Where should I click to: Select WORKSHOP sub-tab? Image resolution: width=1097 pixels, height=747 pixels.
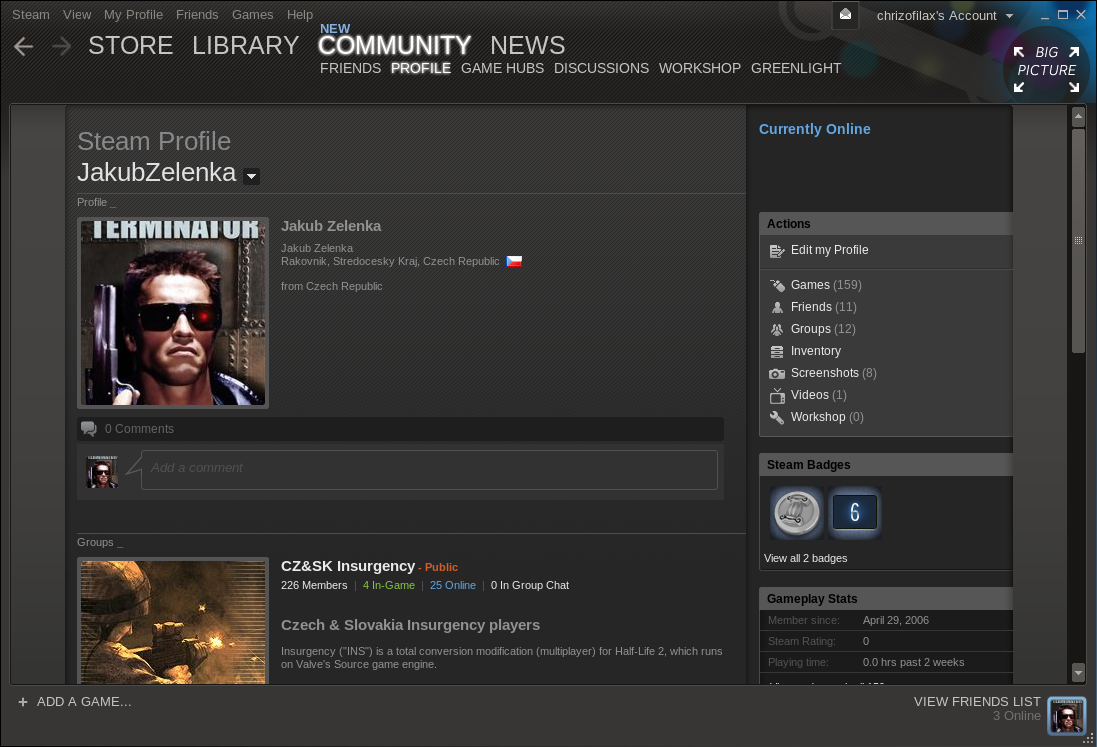[700, 69]
